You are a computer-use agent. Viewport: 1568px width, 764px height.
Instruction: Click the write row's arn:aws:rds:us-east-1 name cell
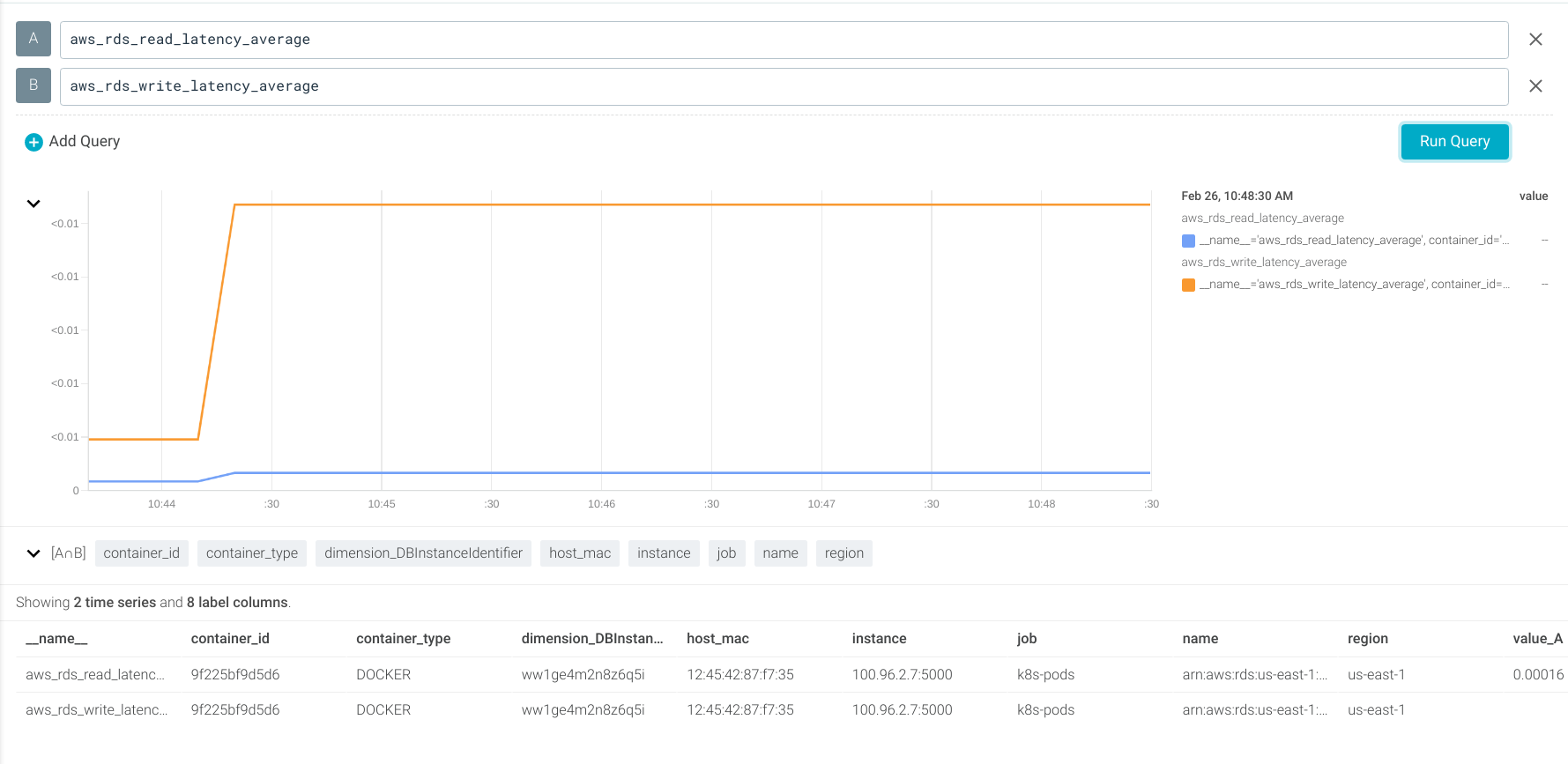pos(1255,710)
